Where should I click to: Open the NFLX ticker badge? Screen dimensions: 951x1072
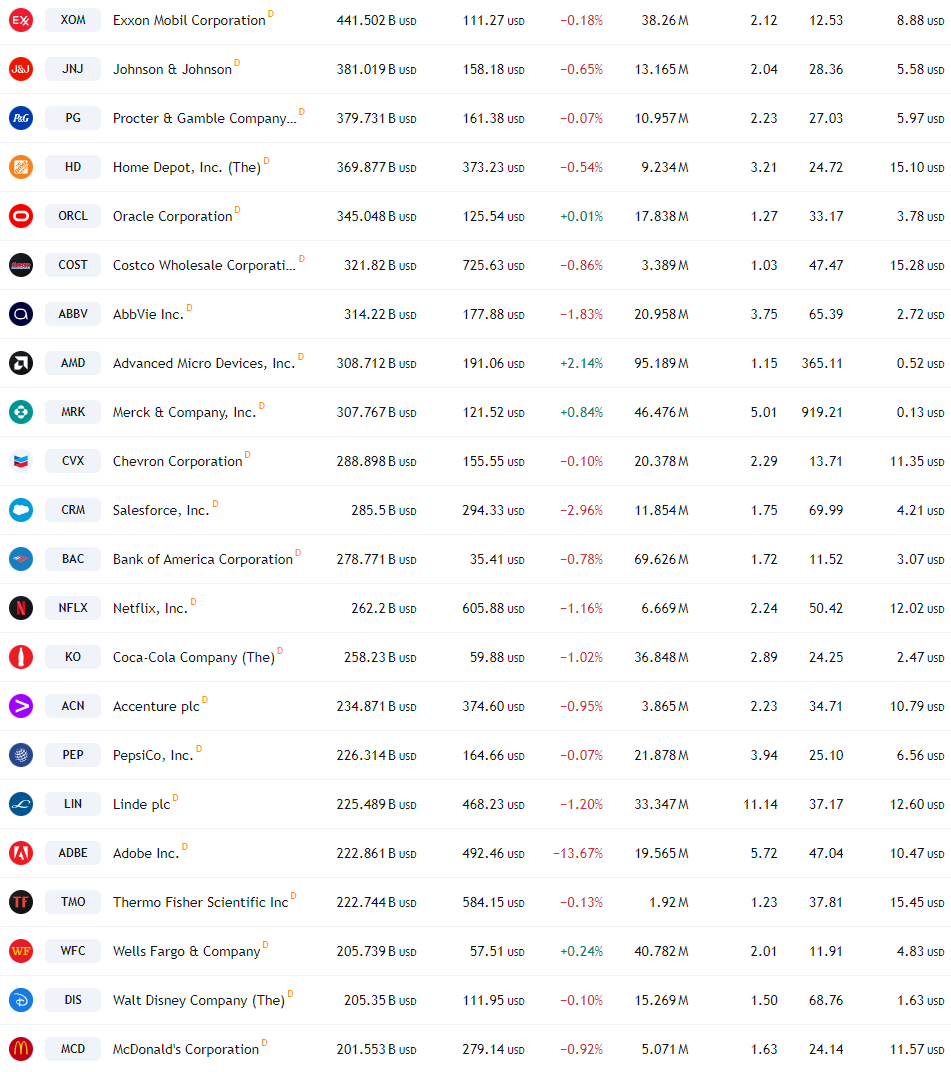[73, 608]
